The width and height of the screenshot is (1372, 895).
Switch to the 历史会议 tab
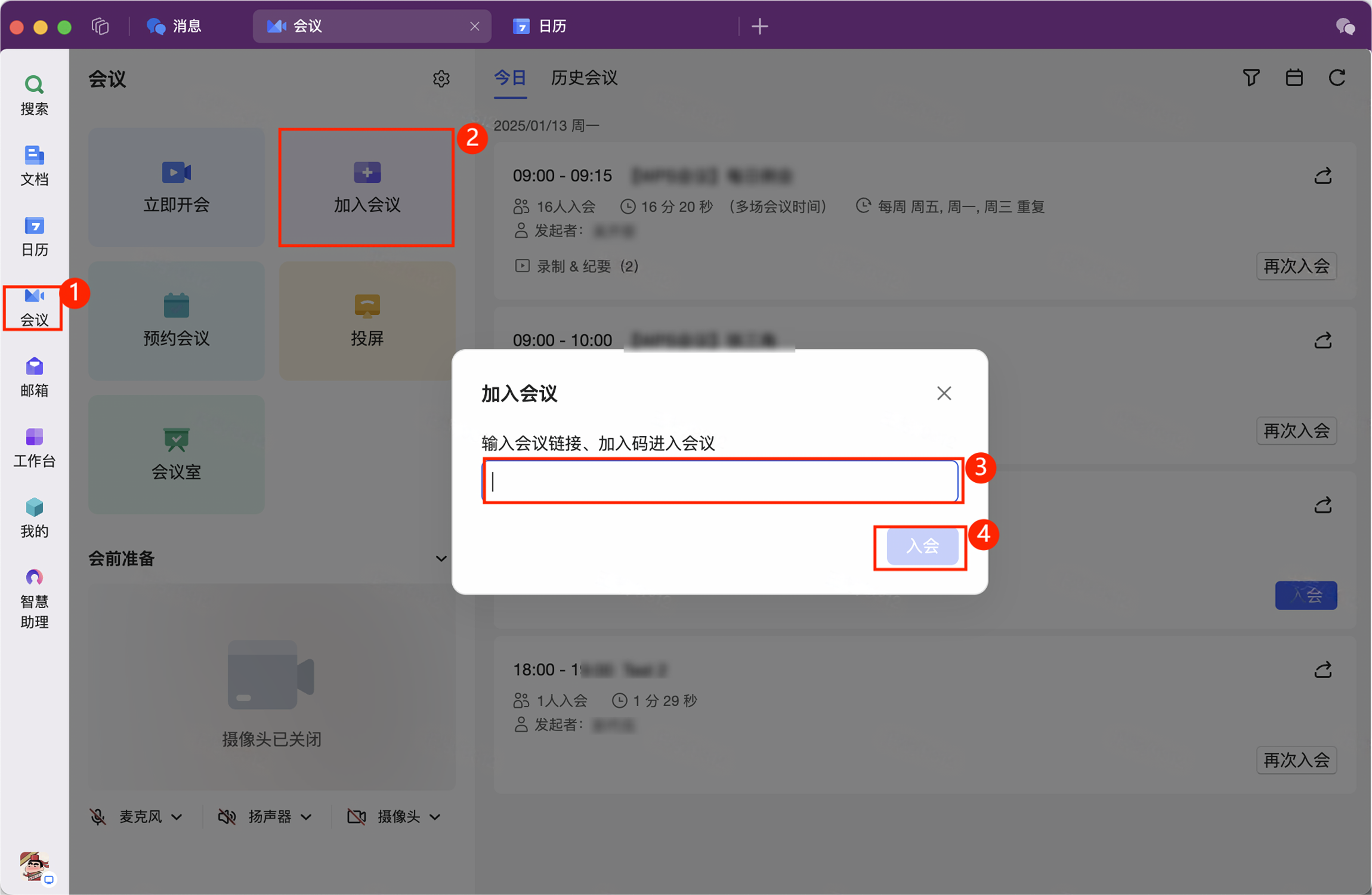tap(583, 78)
